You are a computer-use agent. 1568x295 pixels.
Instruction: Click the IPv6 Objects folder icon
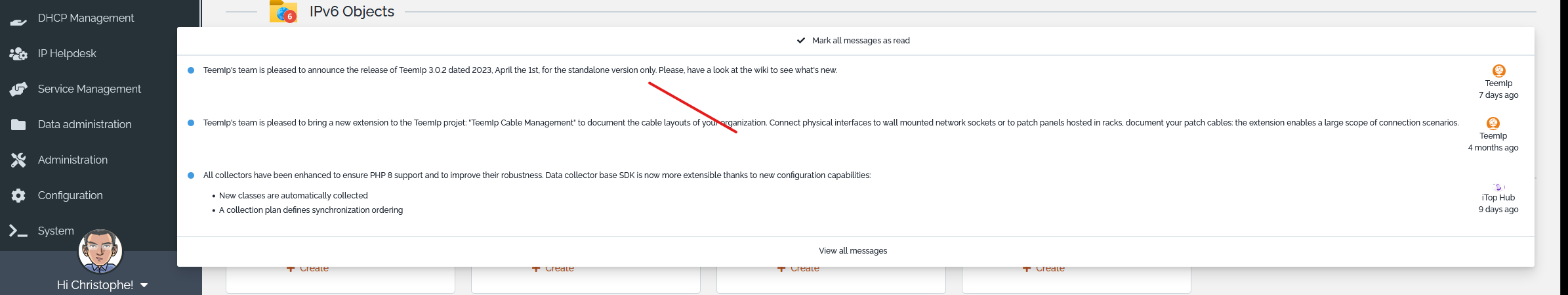coord(283,12)
